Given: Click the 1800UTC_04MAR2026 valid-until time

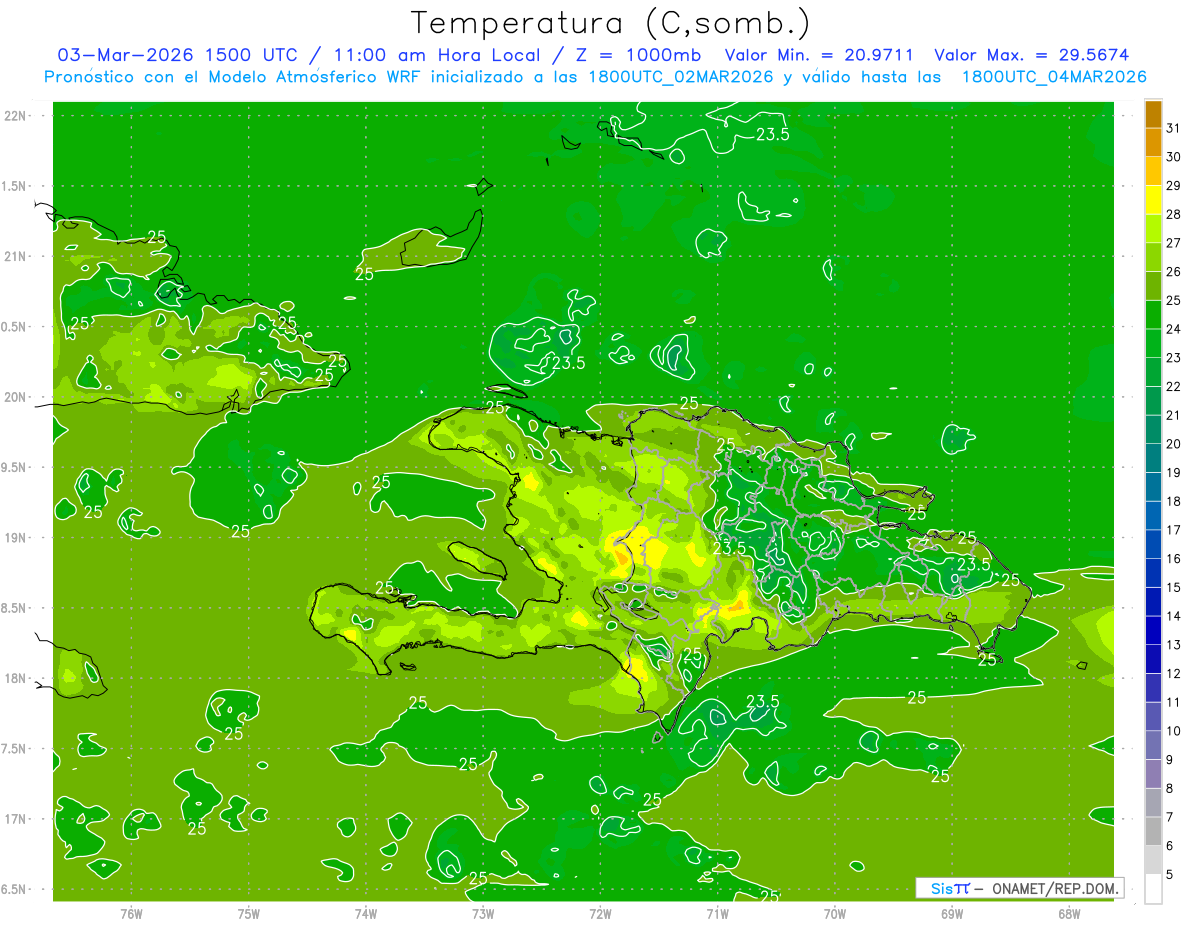Looking at the screenshot, I should click(x=1054, y=77).
